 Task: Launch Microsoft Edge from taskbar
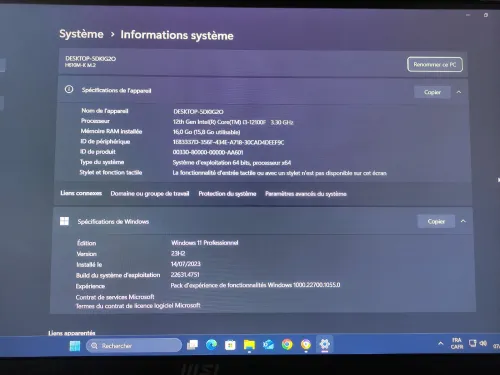(211, 345)
